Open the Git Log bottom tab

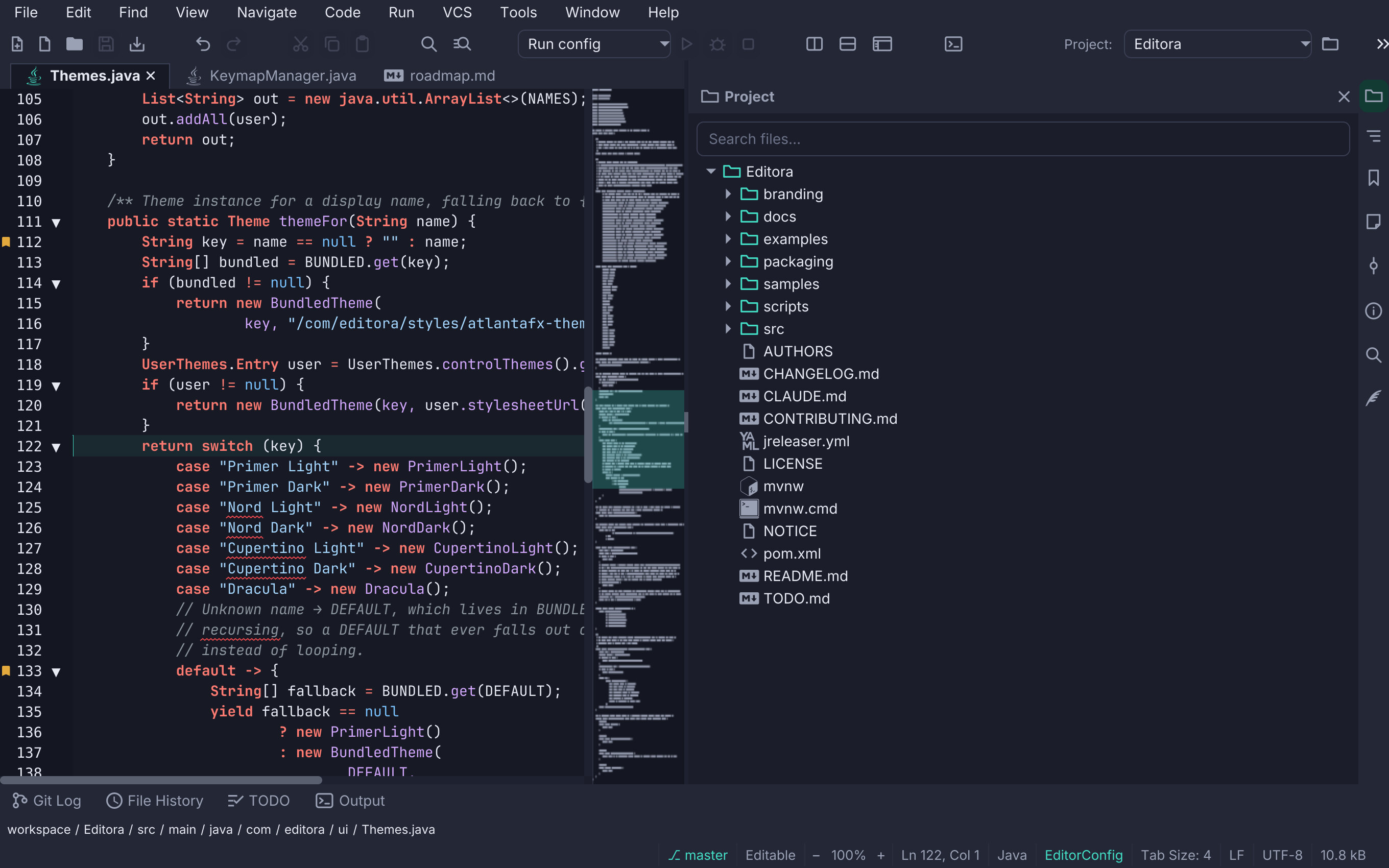(46, 800)
